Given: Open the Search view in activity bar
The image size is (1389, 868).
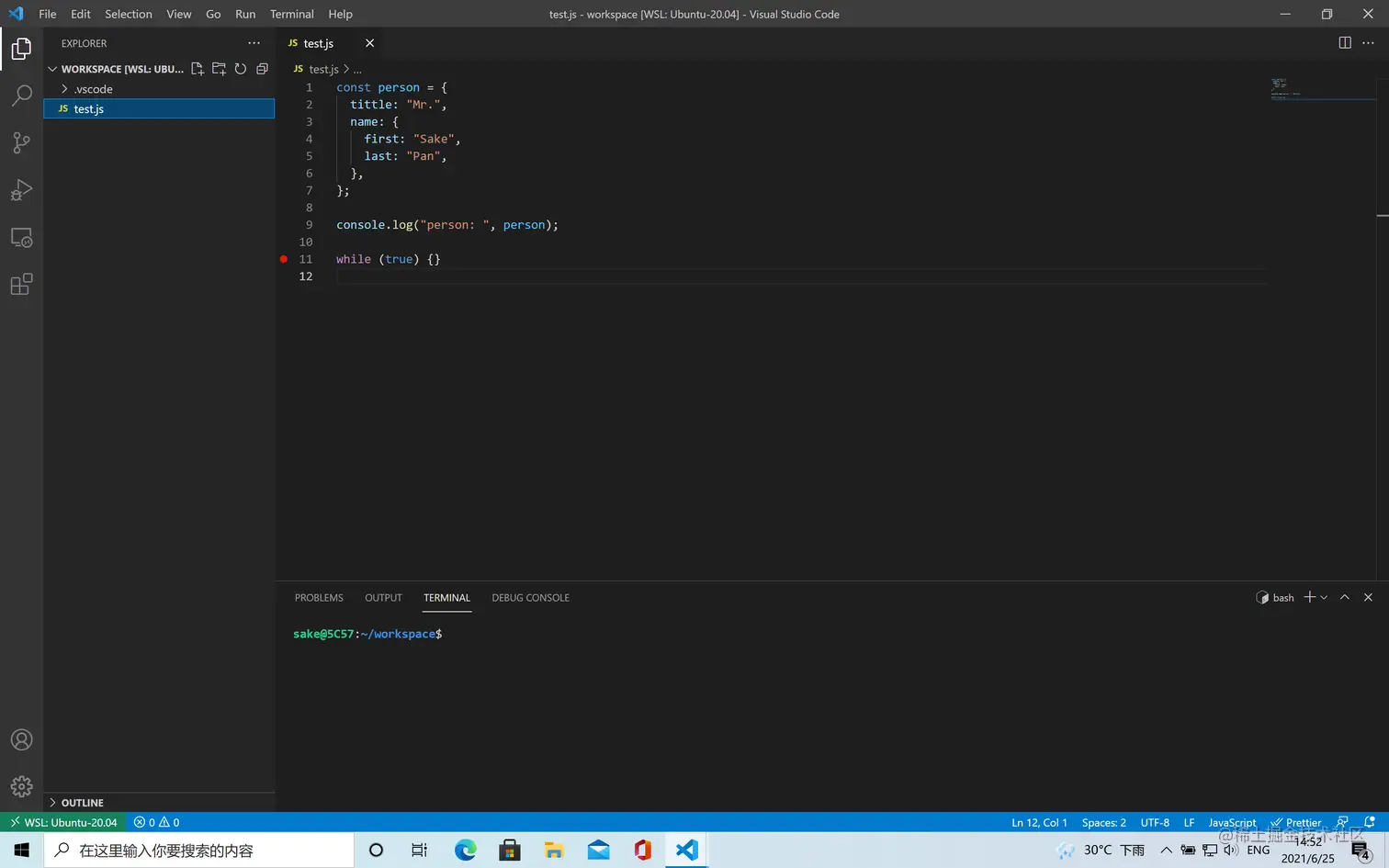Looking at the screenshot, I should [21, 96].
